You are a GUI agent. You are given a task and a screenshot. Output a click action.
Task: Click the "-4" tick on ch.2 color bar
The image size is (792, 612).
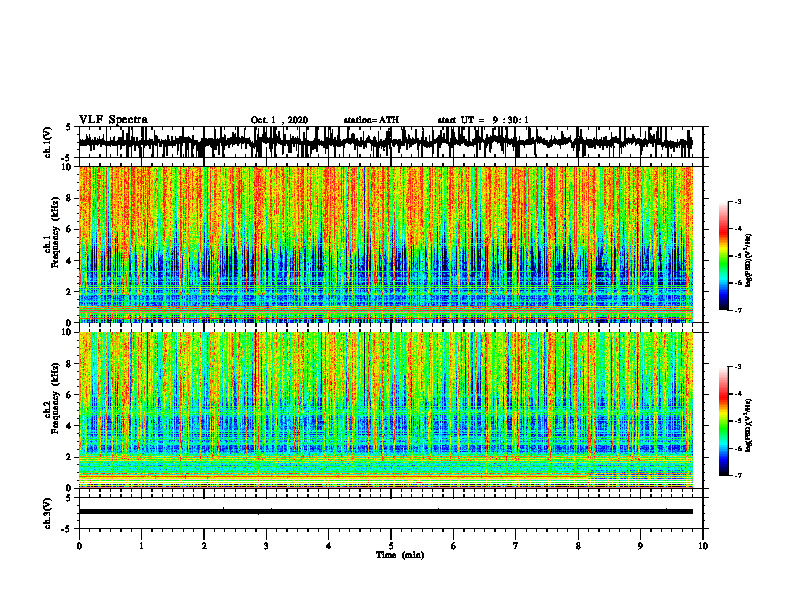(x=738, y=394)
